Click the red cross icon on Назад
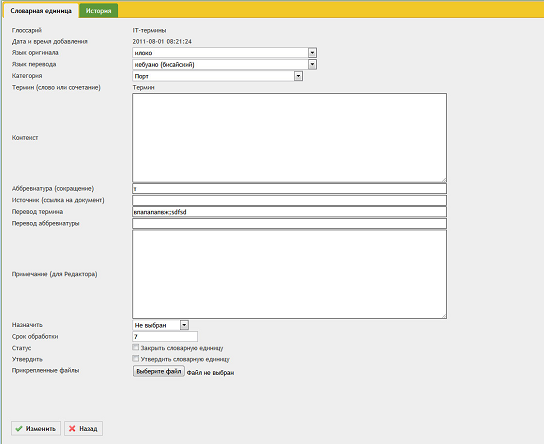Image resolution: width=544 pixels, height=444 pixels. click(x=72, y=429)
